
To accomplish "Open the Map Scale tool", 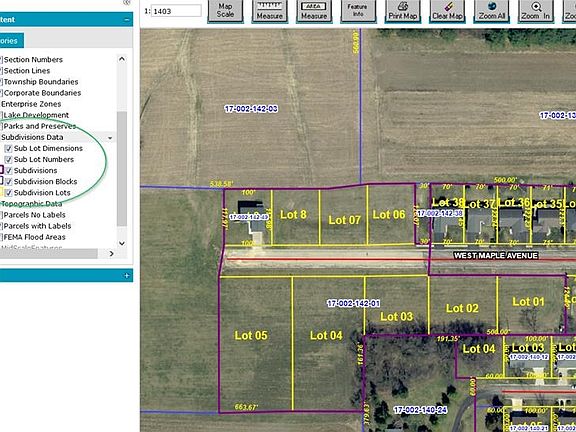I will point(225,11).
